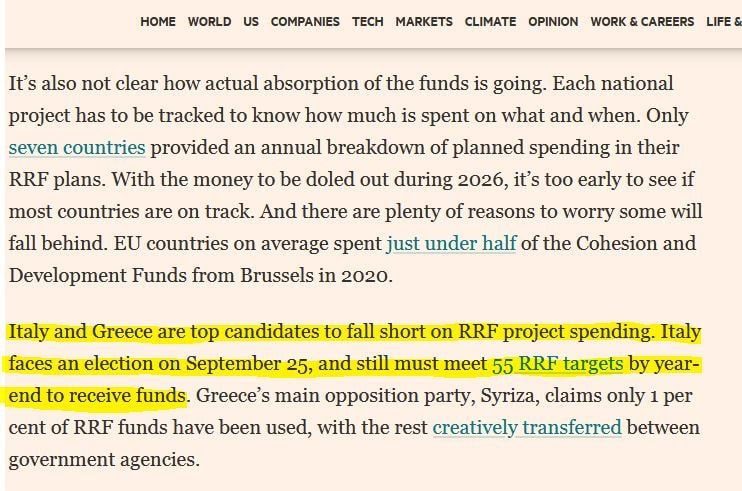Viewport: 742px width, 491px height.
Task: Follow the "seven countries" link
Action: [x=77, y=148]
